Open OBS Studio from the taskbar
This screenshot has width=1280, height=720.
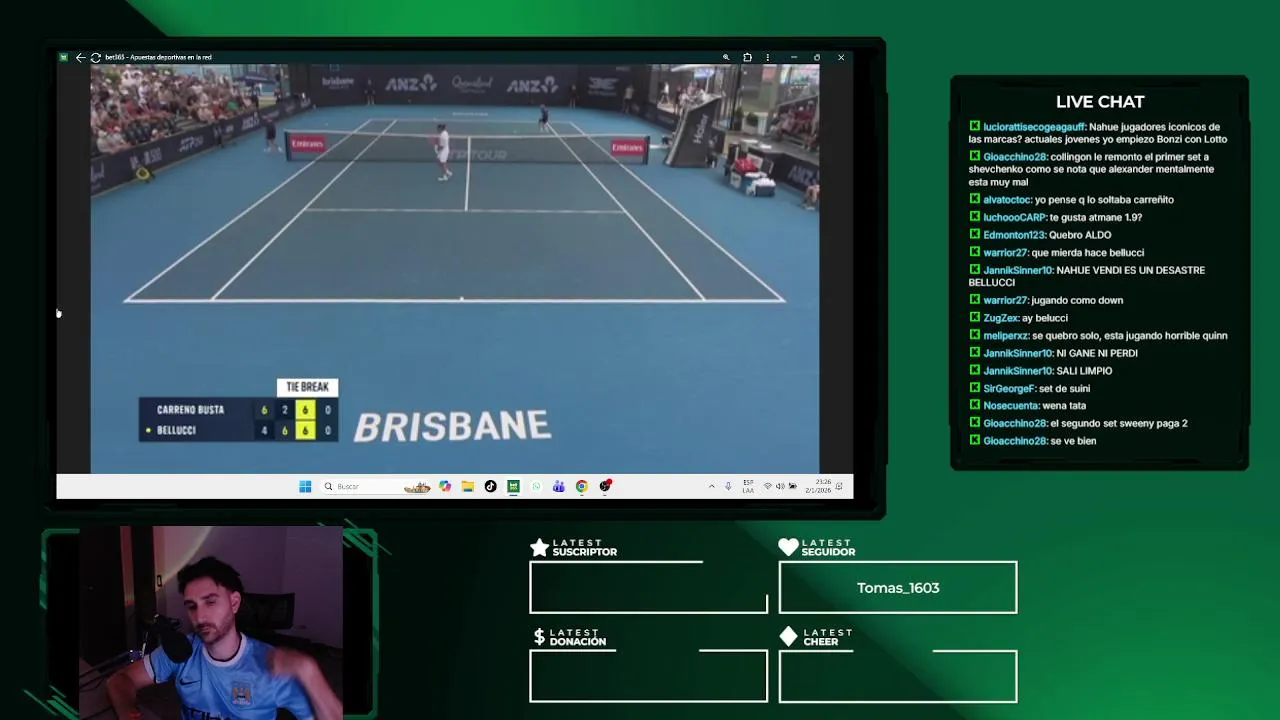(x=605, y=486)
